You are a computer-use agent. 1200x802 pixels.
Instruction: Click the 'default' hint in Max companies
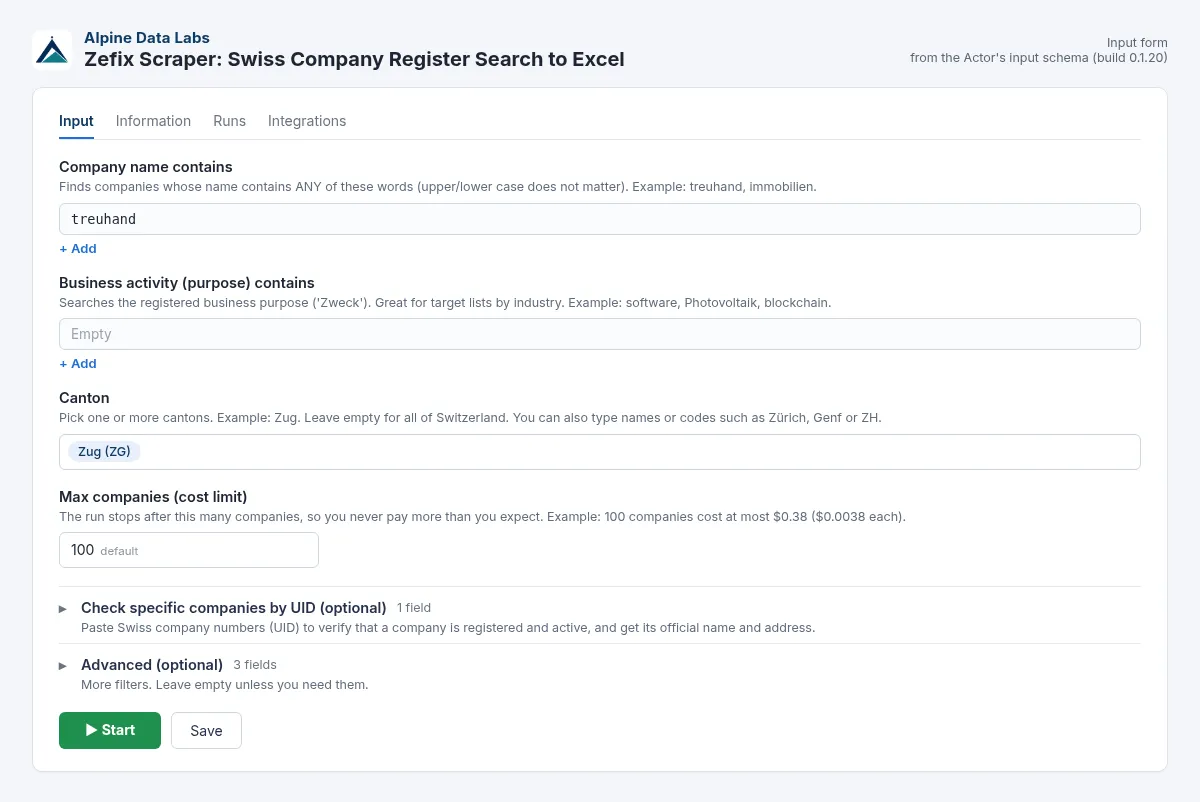(x=119, y=551)
